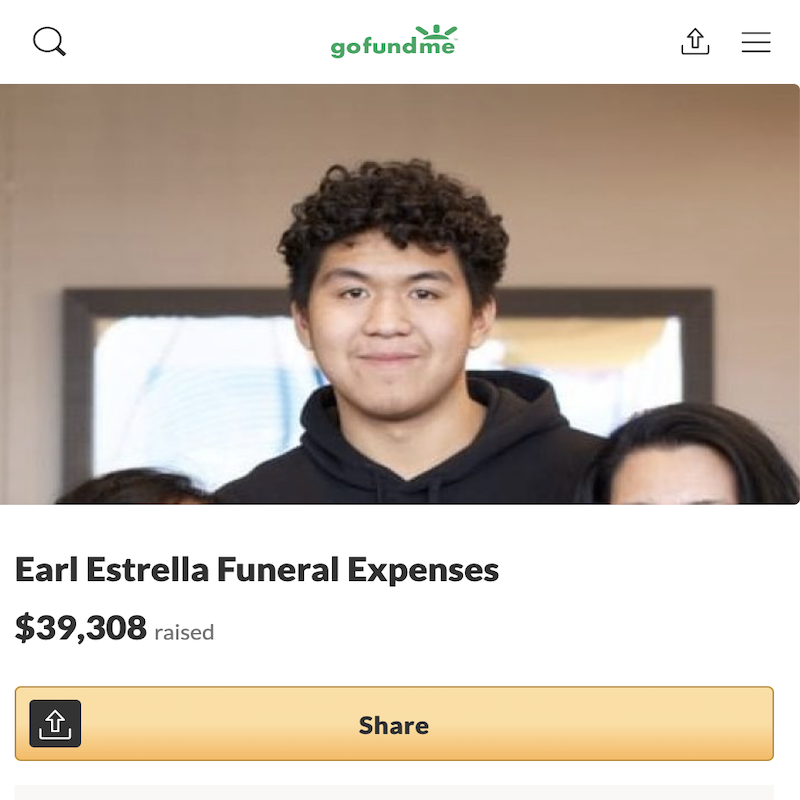Click the $39,308 raised amount

[81, 628]
